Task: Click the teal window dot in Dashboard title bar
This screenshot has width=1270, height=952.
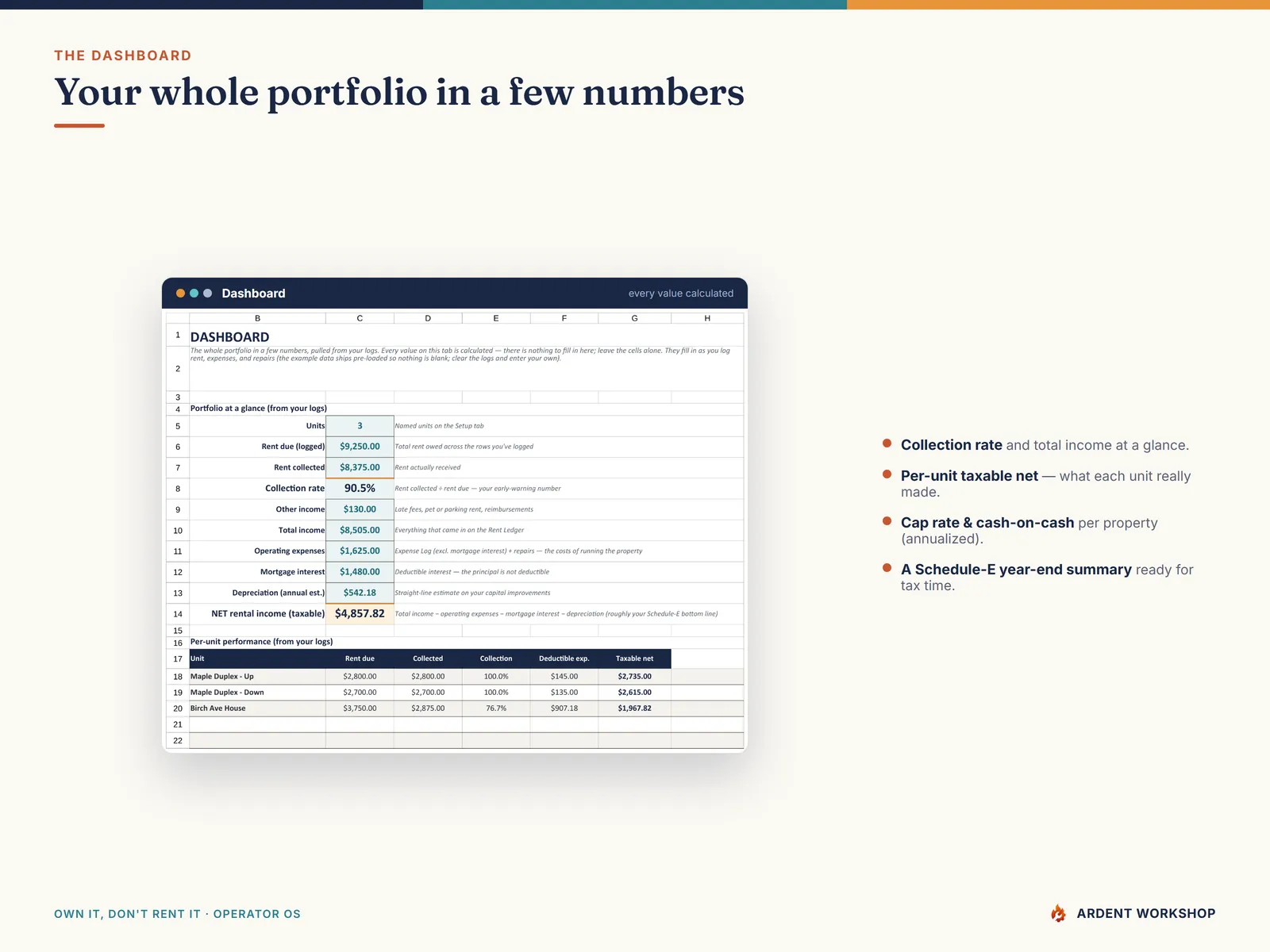Action: [194, 294]
